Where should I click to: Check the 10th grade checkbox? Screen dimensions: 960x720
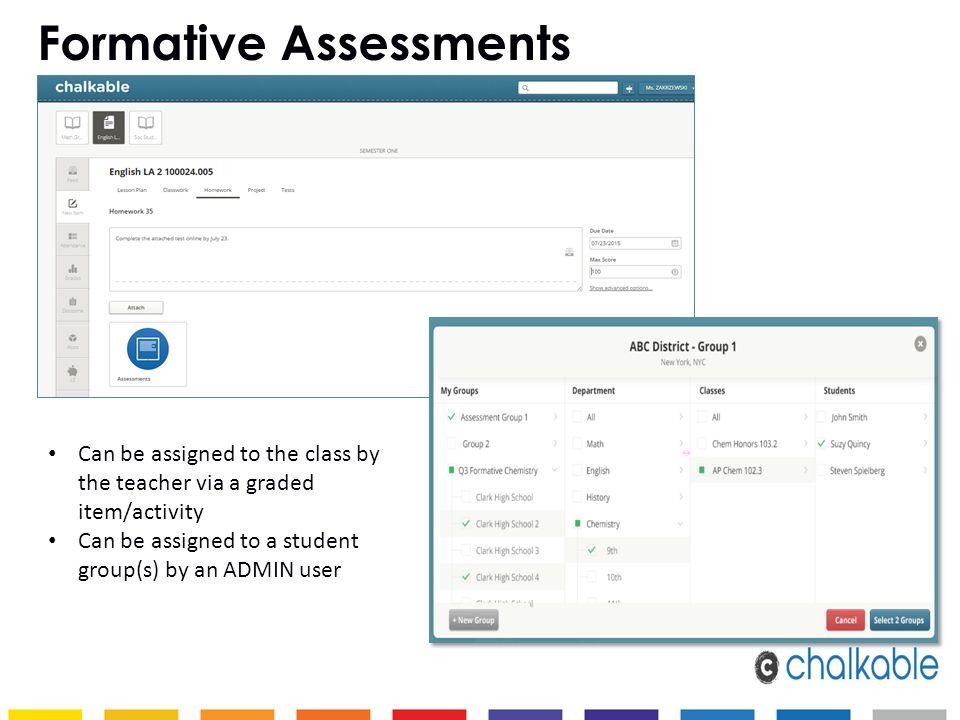(x=591, y=577)
